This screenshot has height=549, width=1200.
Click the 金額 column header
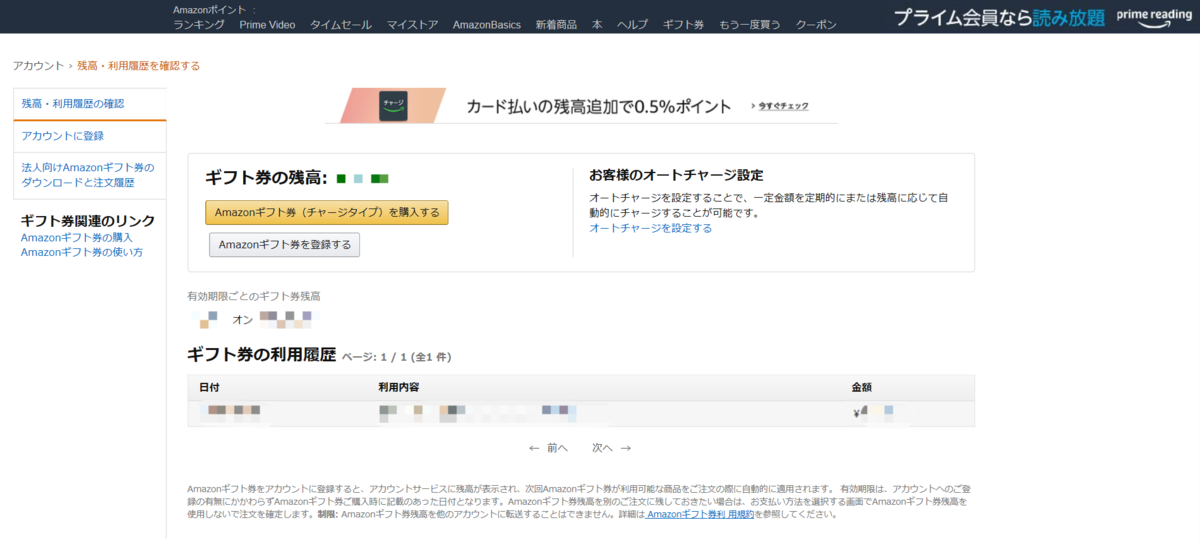(862, 387)
